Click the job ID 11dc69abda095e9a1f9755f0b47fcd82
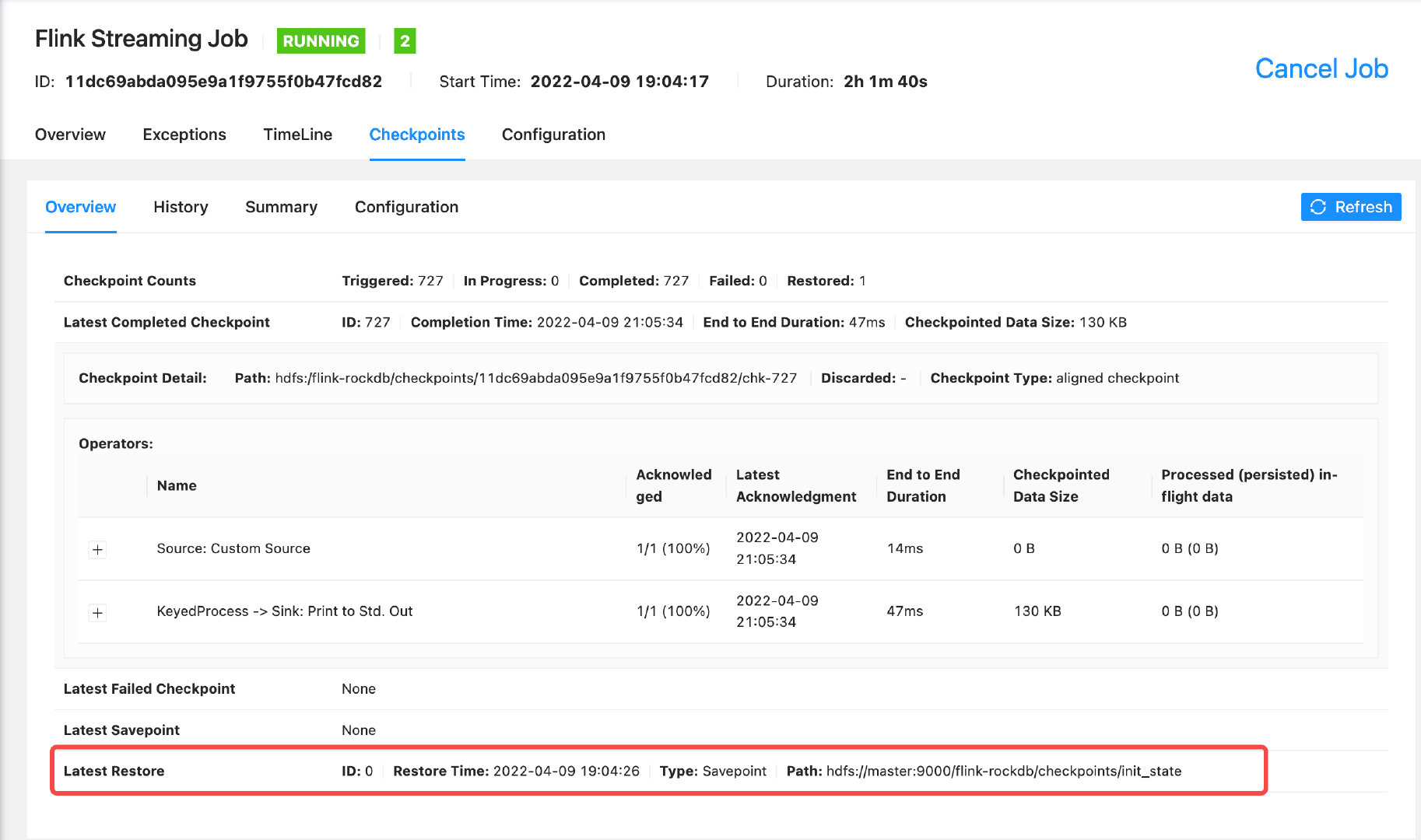The height and width of the screenshot is (840, 1421). tap(223, 81)
